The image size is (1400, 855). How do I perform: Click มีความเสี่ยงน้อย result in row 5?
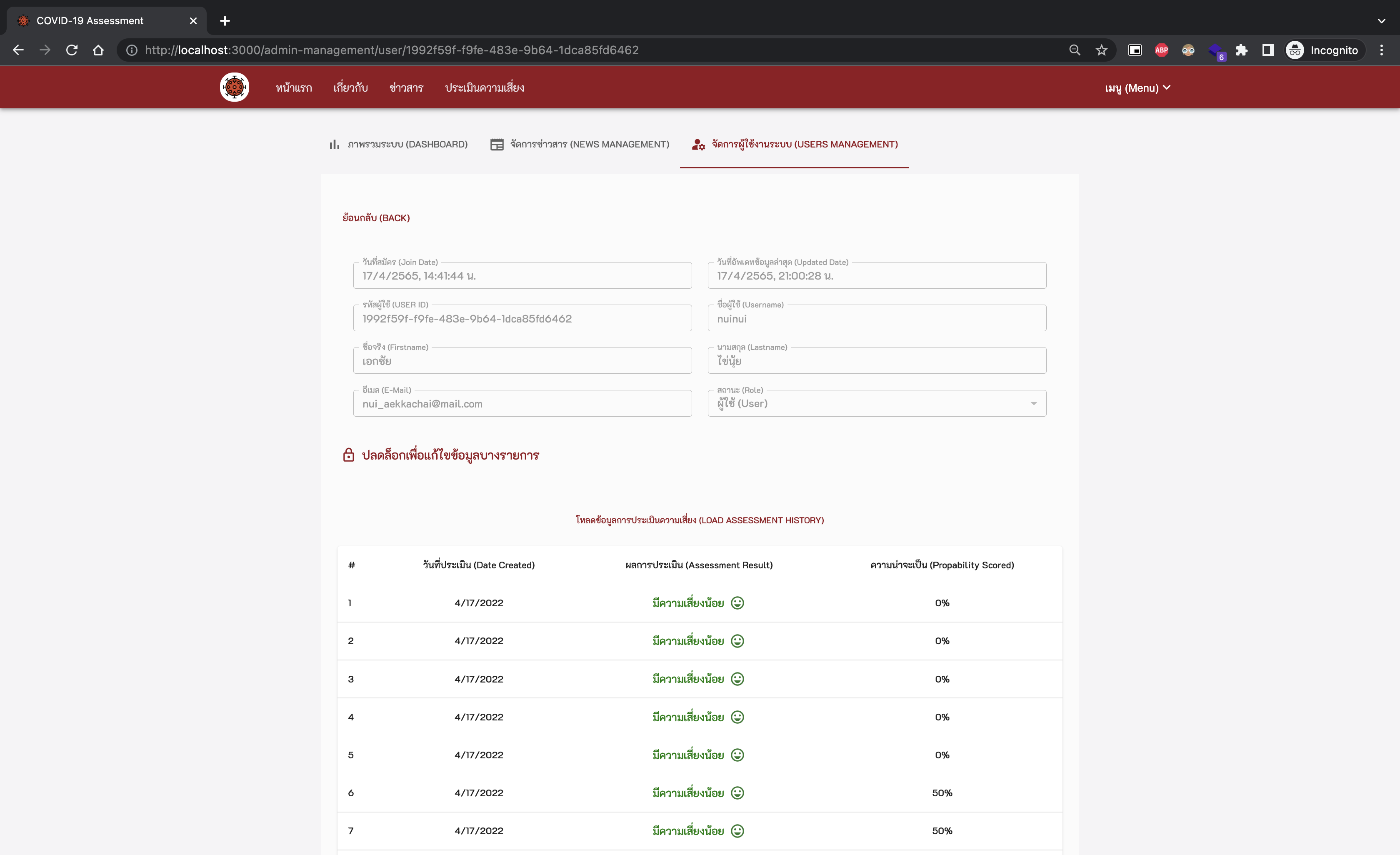(x=688, y=755)
